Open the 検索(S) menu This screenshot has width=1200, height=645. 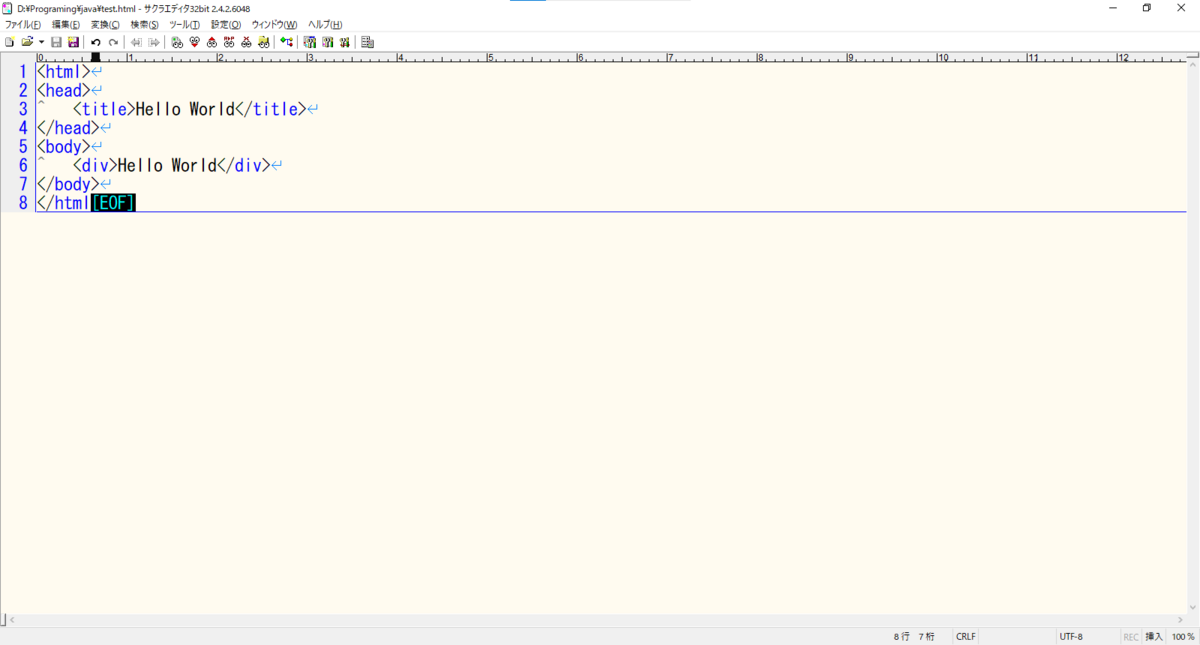click(x=145, y=24)
